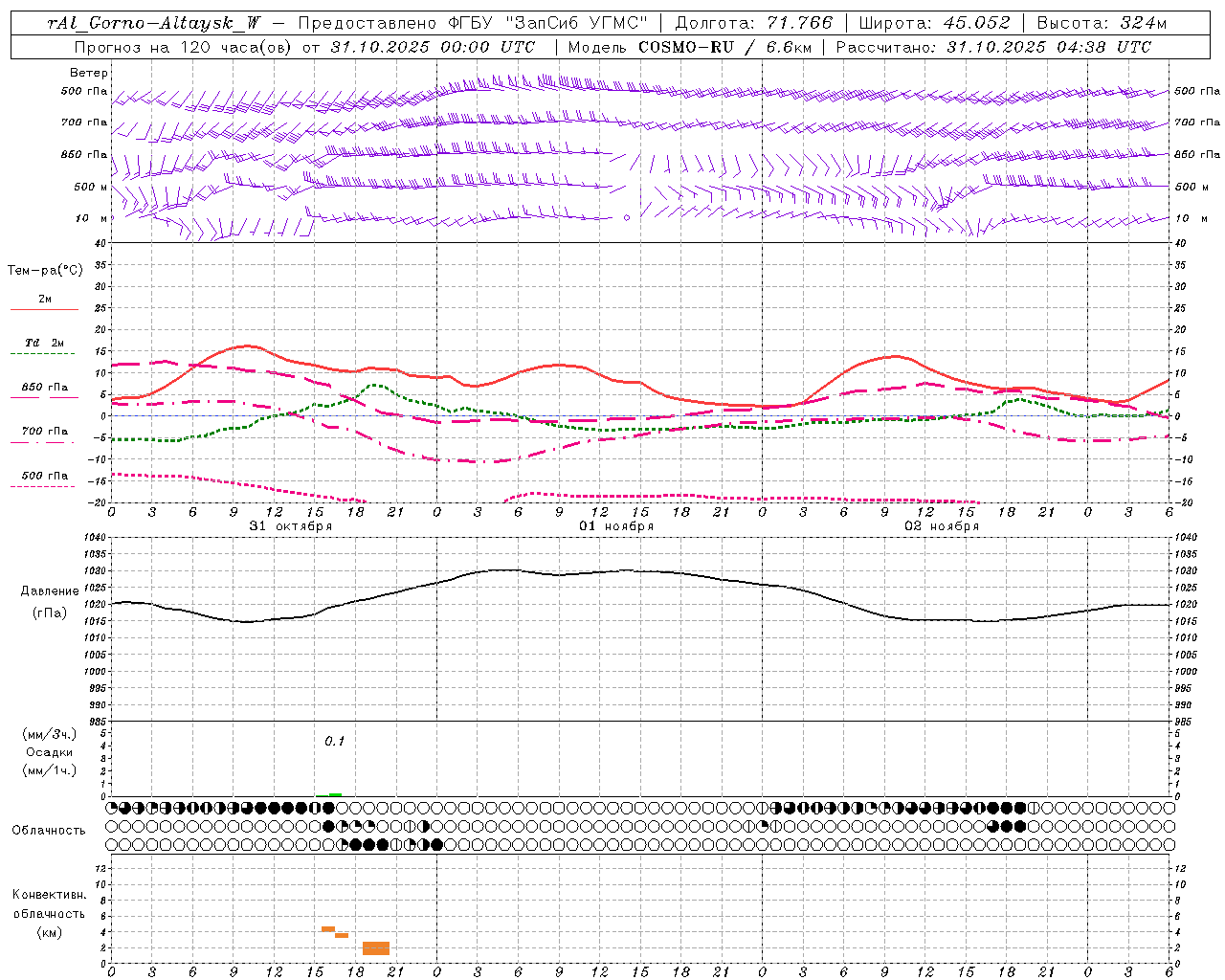This screenshot has height=980, width=1225.
Task: Click the station name rAl_Gorno-Altaysk_W
Action: pyautogui.click(x=154, y=24)
